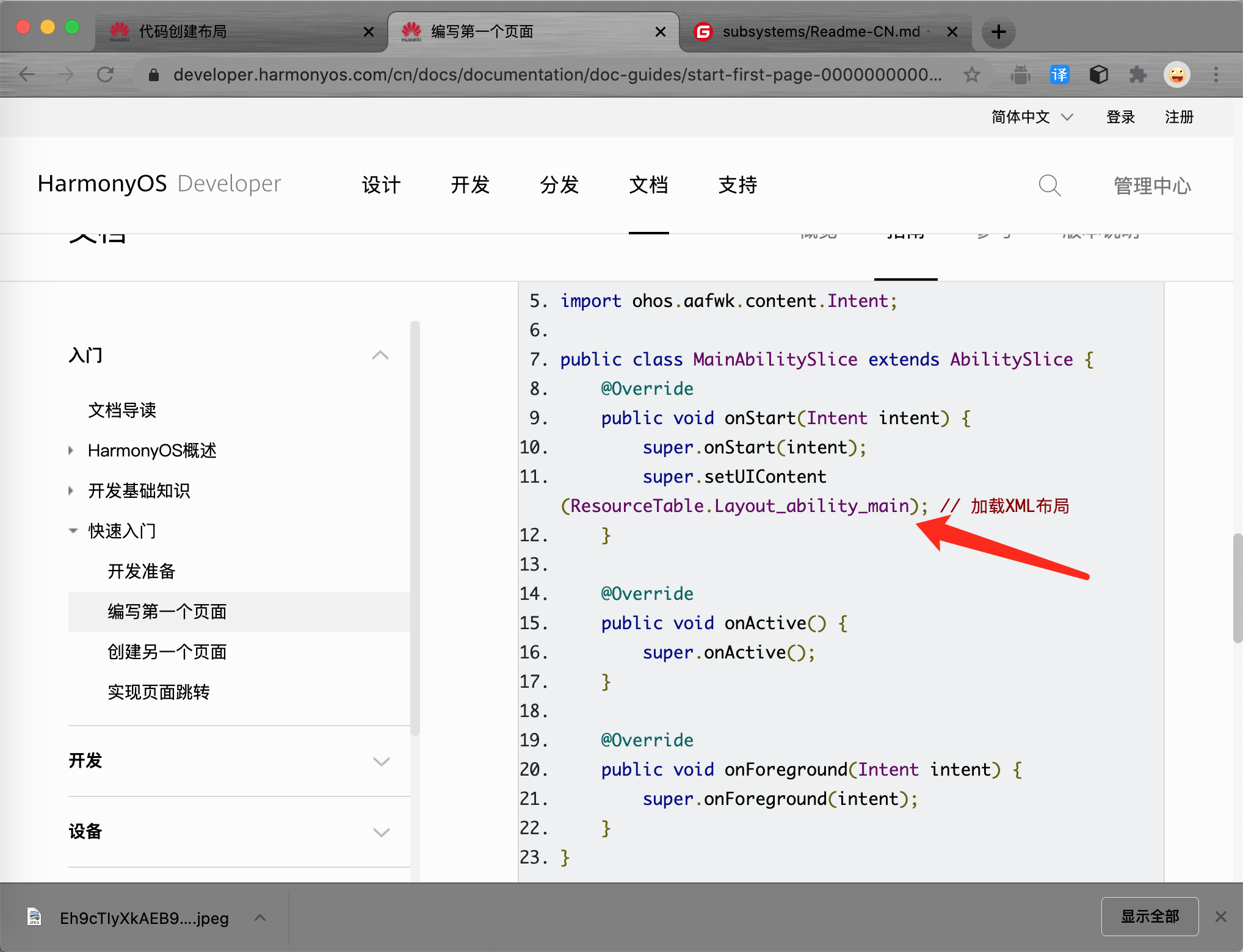
Task: Click the code 'super.onActive();'
Action: (x=729, y=652)
